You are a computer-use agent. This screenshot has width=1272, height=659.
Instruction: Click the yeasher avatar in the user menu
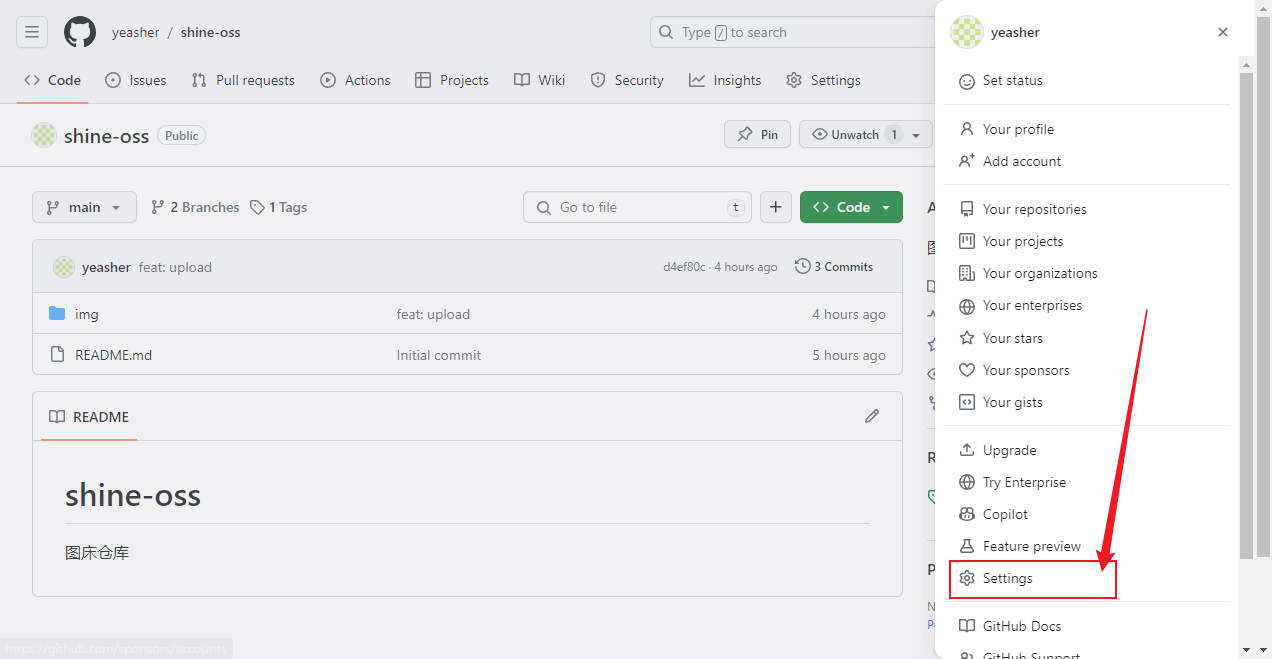pyautogui.click(x=966, y=32)
